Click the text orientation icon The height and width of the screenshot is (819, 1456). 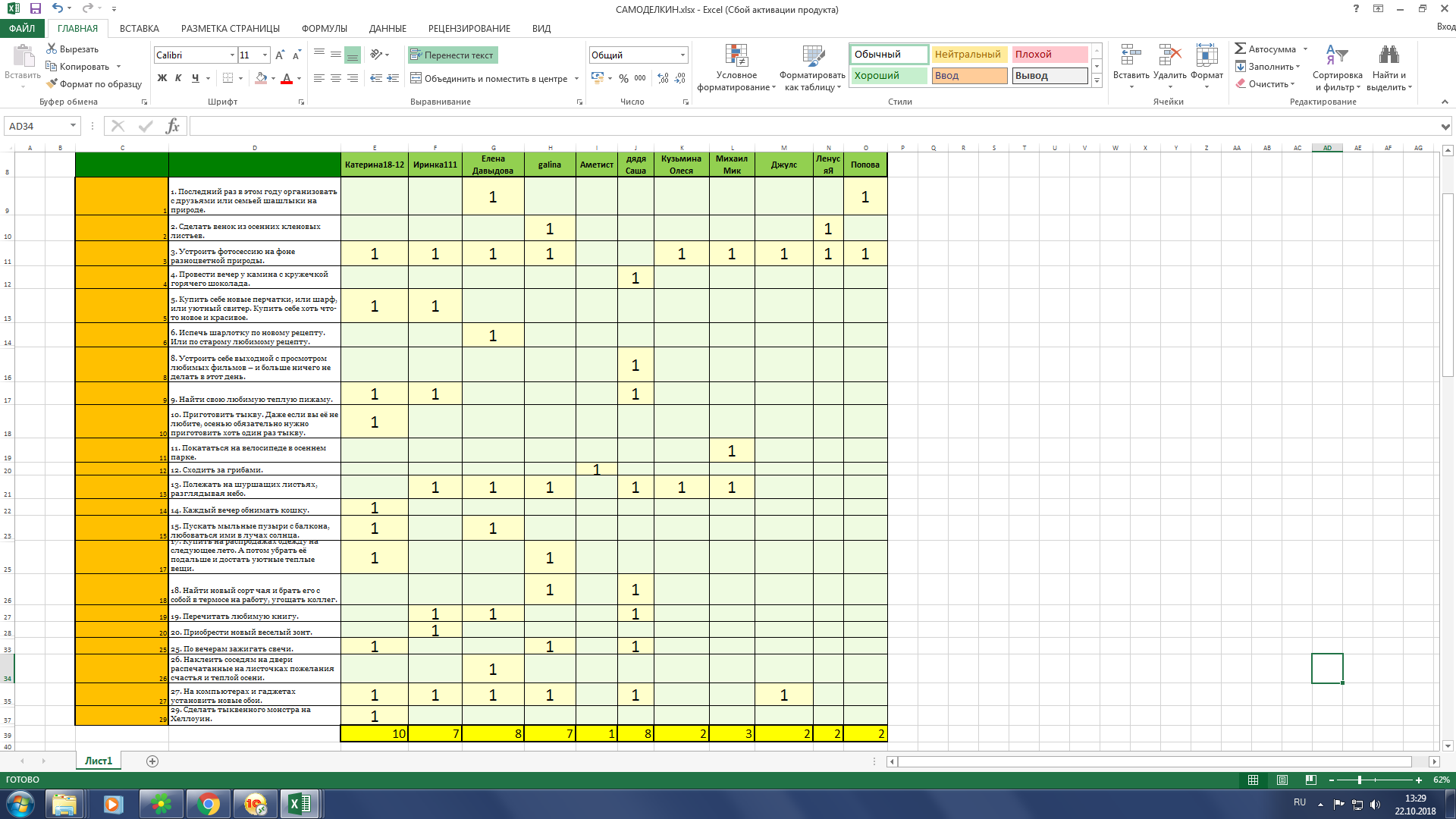tap(376, 55)
